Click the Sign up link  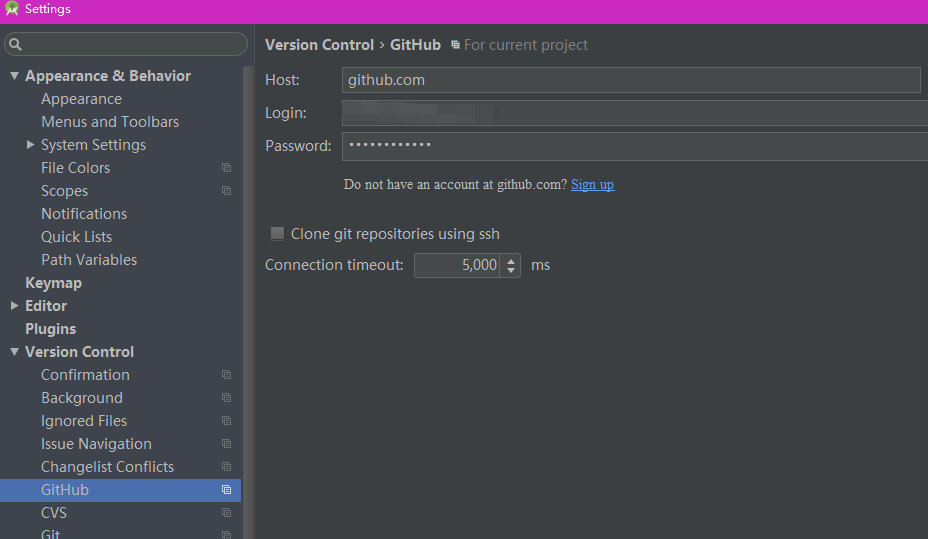point(592,185)
